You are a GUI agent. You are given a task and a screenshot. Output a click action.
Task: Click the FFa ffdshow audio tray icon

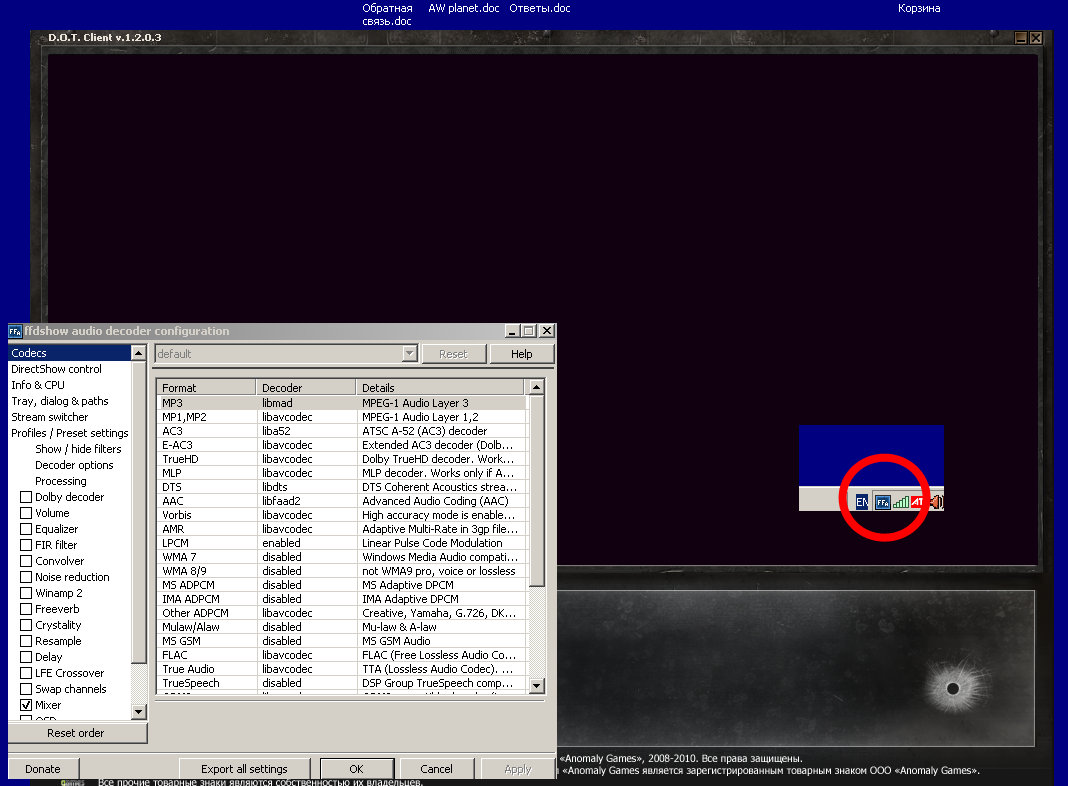click(x=882, y=503)
